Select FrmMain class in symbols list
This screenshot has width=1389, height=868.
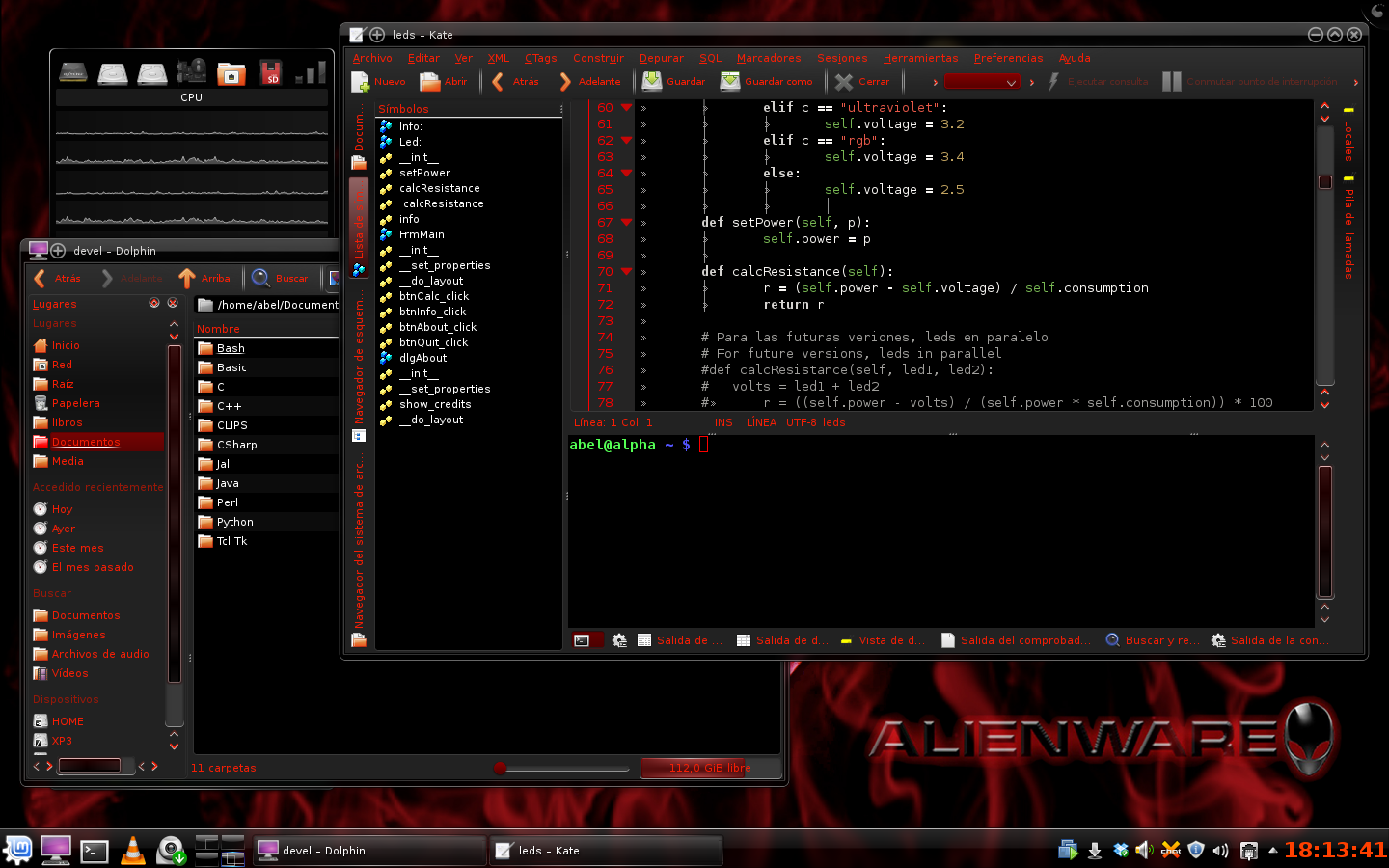tap(422, 235)
